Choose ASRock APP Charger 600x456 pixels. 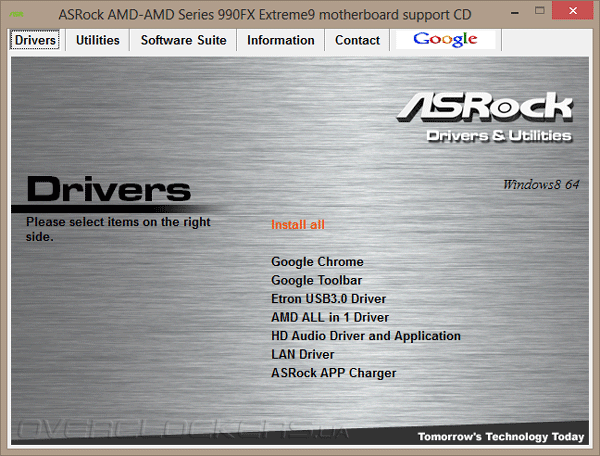coord(334,373)
